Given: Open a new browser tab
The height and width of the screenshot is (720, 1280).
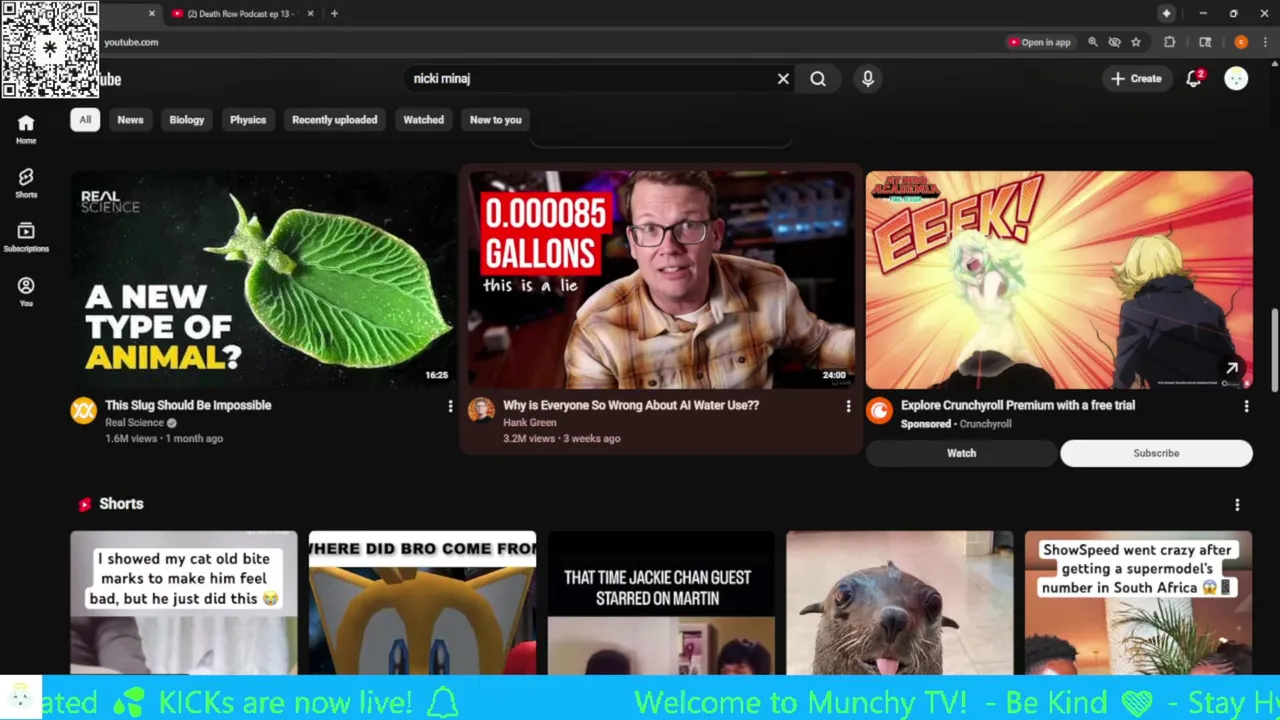Looking at the screenshot, I should pyautogui.click(x=334, y=13).
